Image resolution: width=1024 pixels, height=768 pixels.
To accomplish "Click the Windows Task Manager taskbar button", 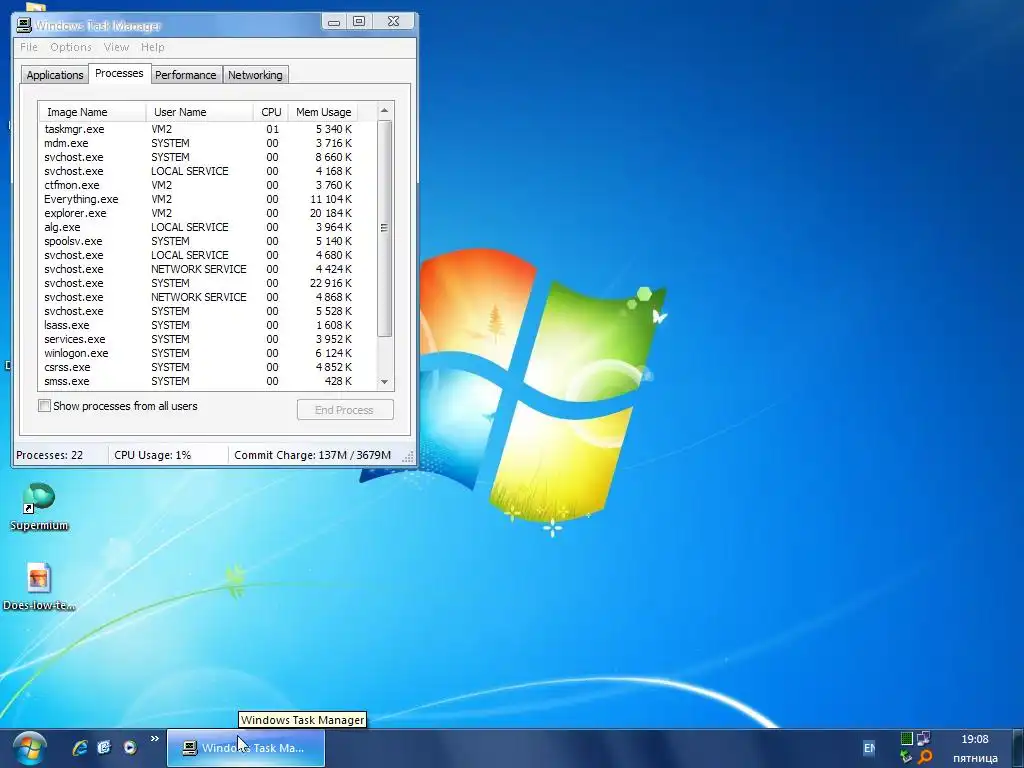I will 246,748.
